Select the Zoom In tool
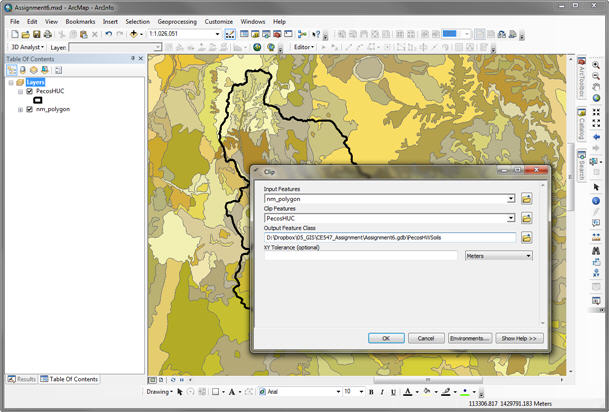 coord(596,65)
